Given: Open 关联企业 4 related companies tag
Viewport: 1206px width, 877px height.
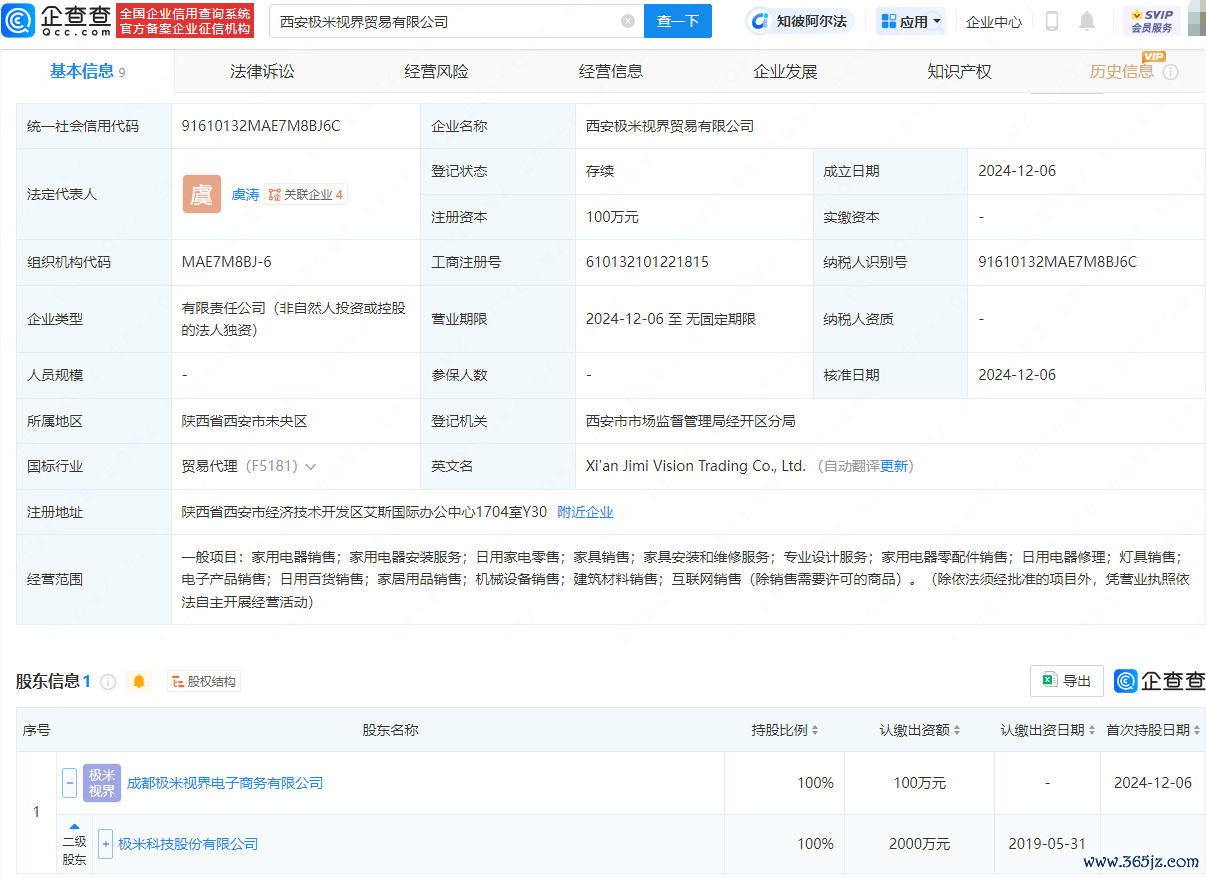Looking at the screenshot, I should coord(306,195).
